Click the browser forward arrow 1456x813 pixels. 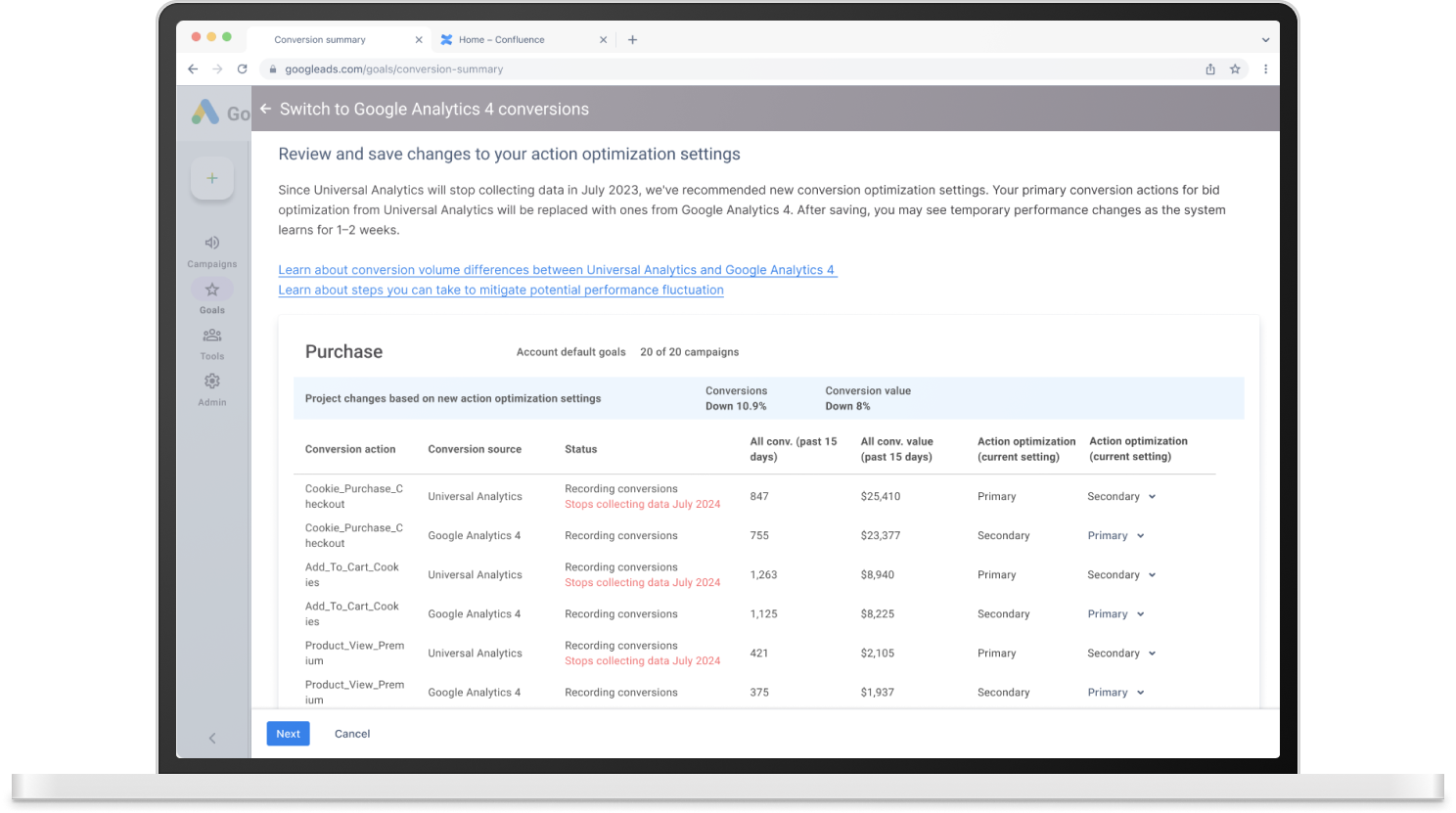coord(217,69)
